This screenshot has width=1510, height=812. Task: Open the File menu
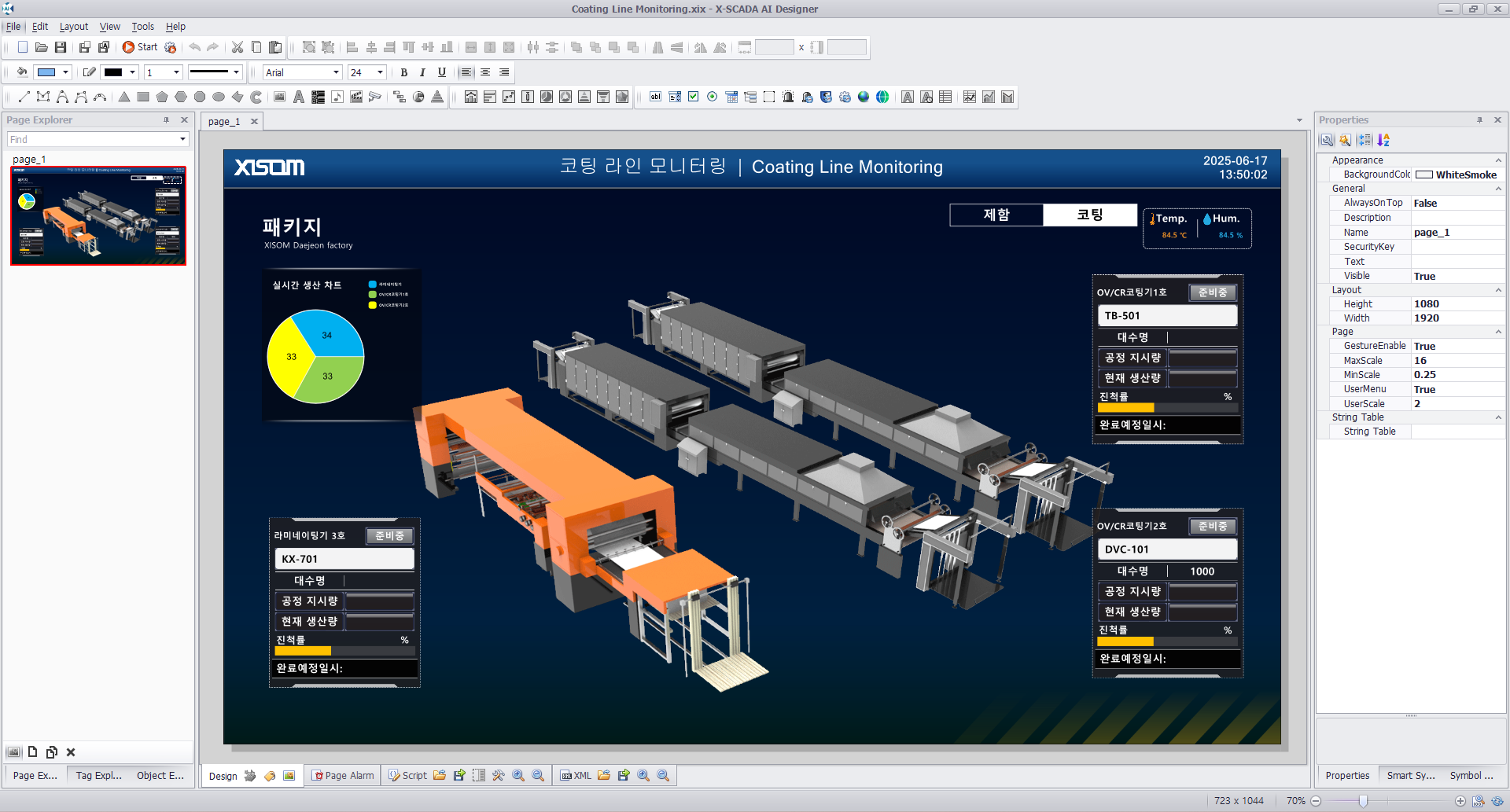(x=13, y=27)
